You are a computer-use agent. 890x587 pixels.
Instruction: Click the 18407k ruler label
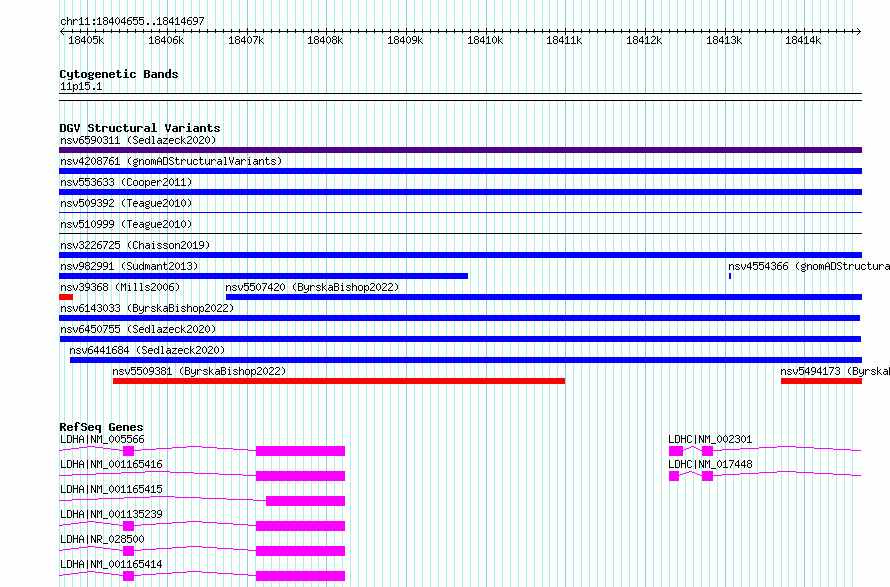point(246,40)
